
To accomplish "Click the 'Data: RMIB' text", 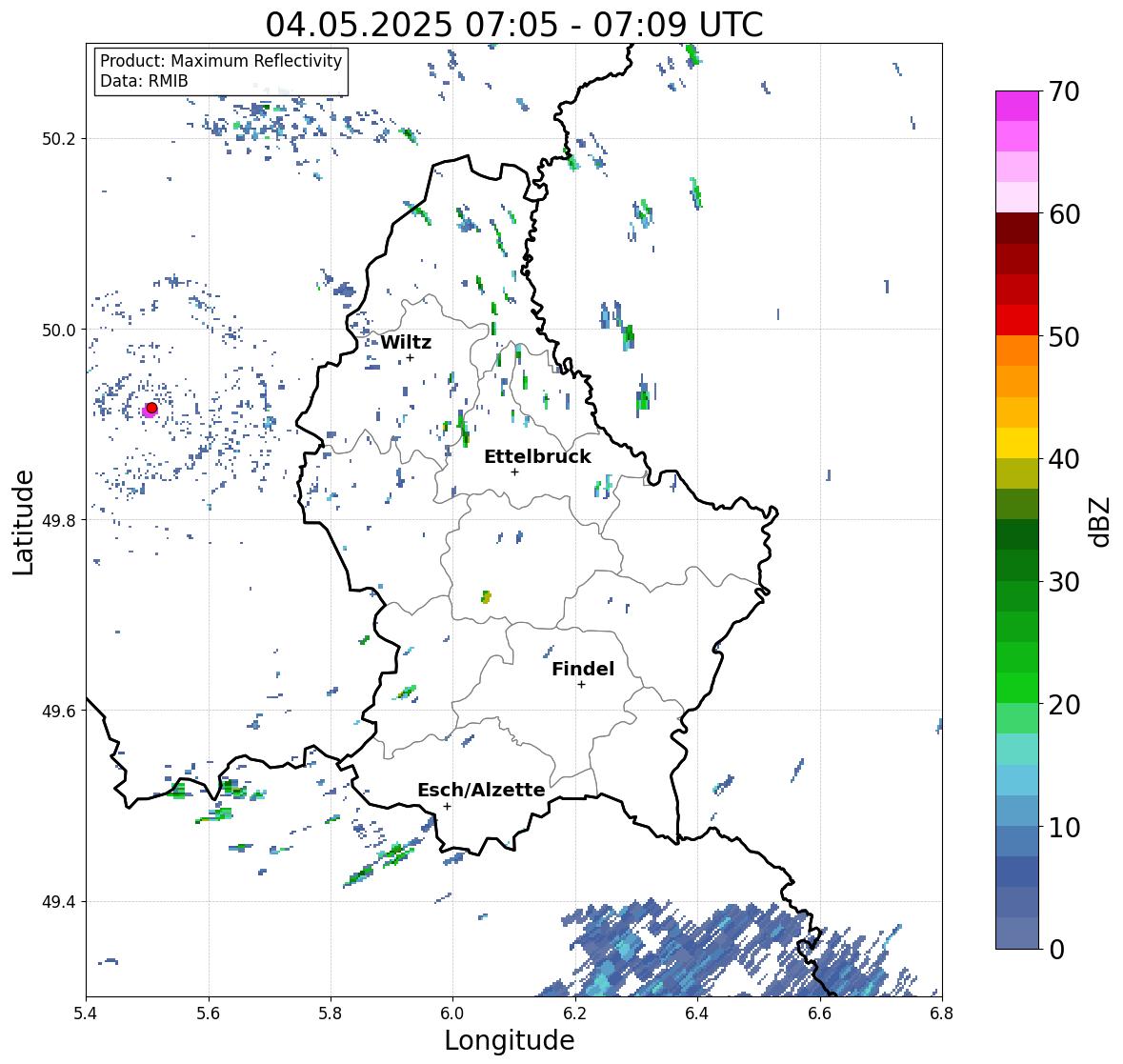I will coord(144,81).
